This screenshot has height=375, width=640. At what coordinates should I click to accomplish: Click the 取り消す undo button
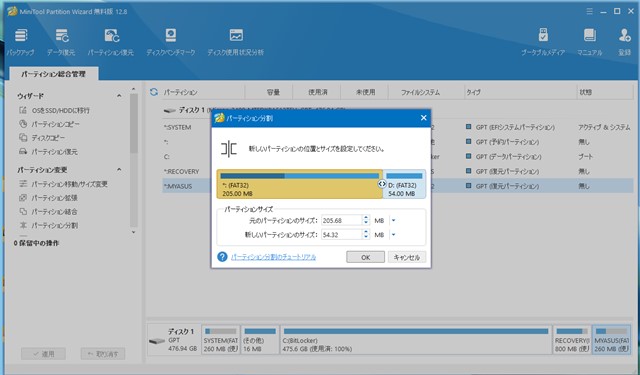coord(103,354)
